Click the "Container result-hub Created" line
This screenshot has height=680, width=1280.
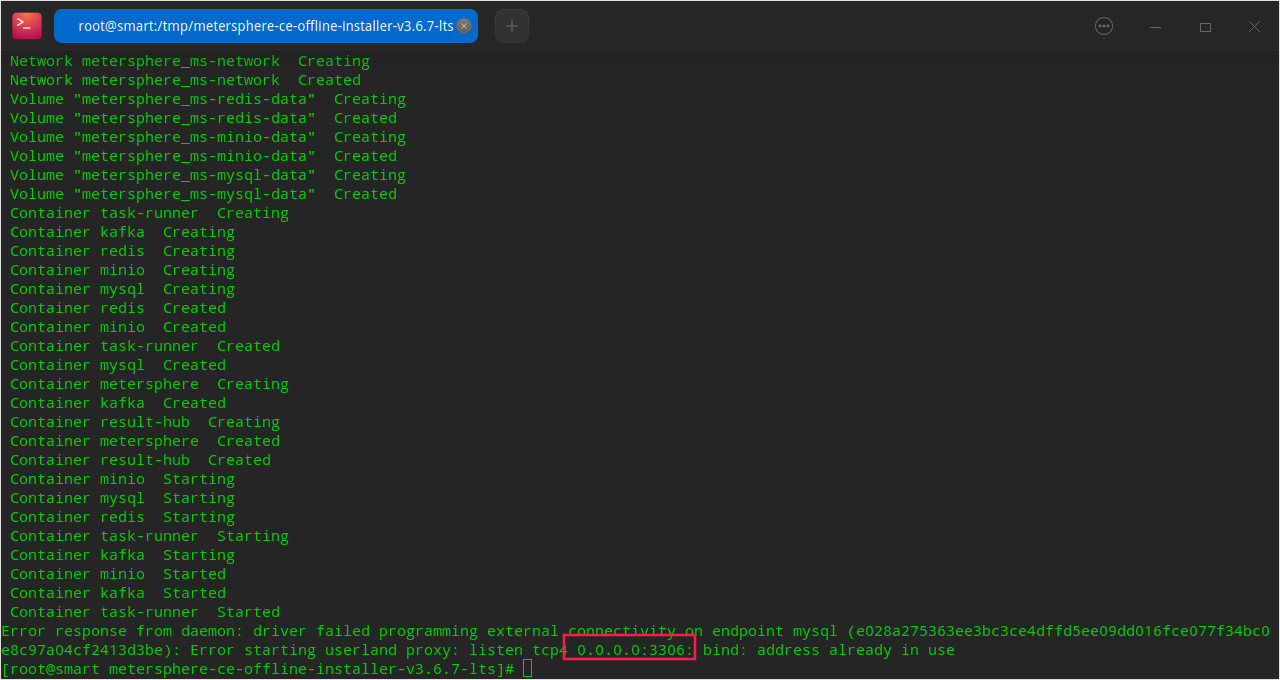pos(140,460)
